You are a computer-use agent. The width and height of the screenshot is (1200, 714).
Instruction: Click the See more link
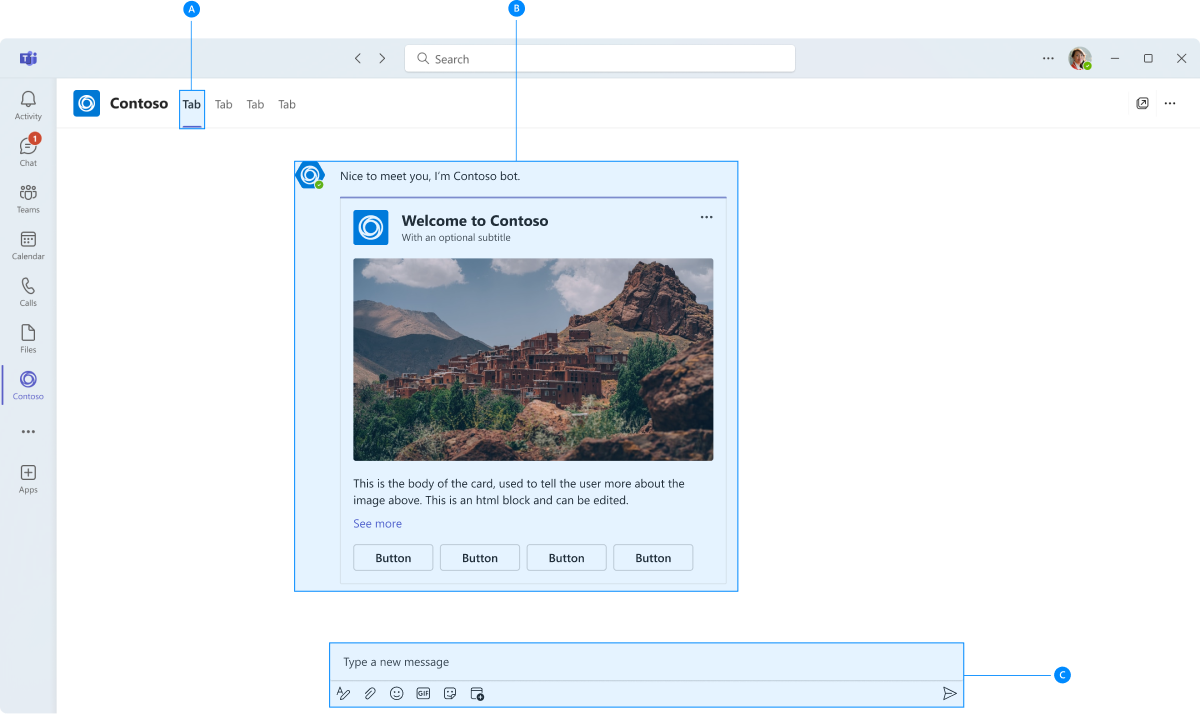[377, 523]
